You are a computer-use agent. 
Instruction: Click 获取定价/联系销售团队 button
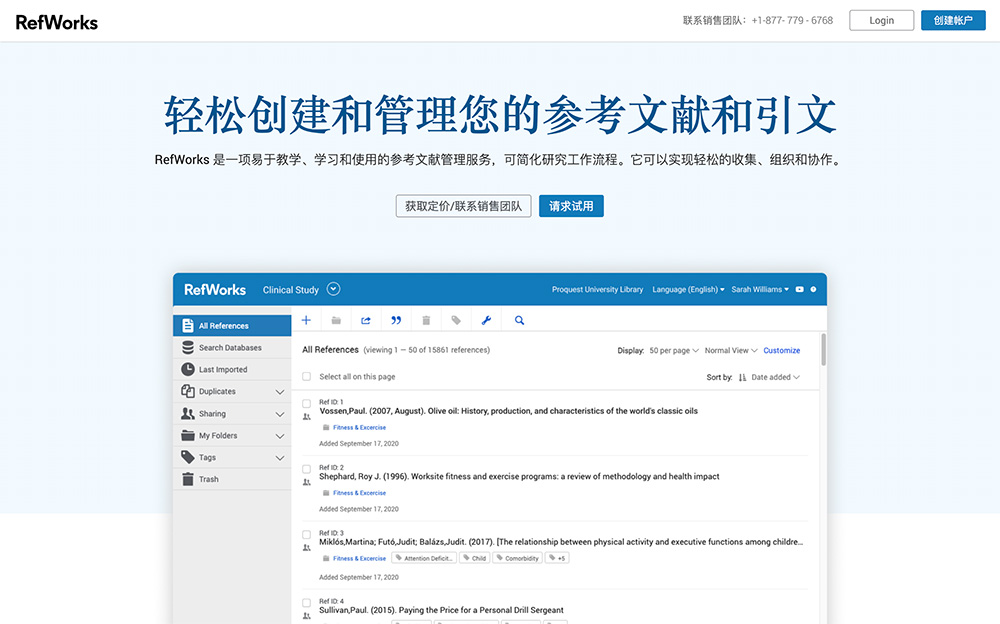point(464,206)
